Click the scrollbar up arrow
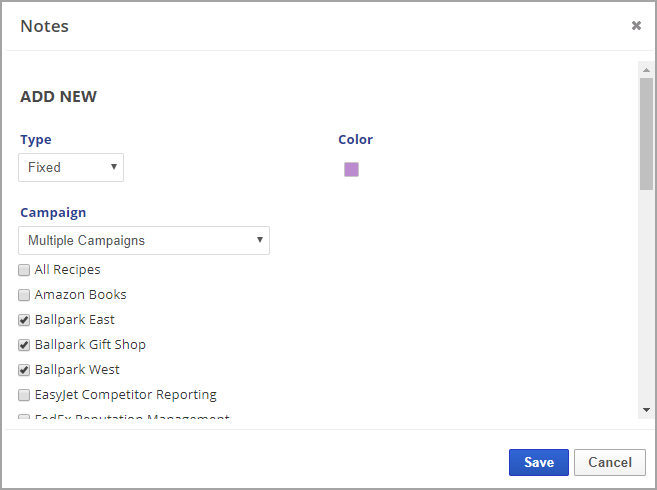 click(x=646, y=70)
